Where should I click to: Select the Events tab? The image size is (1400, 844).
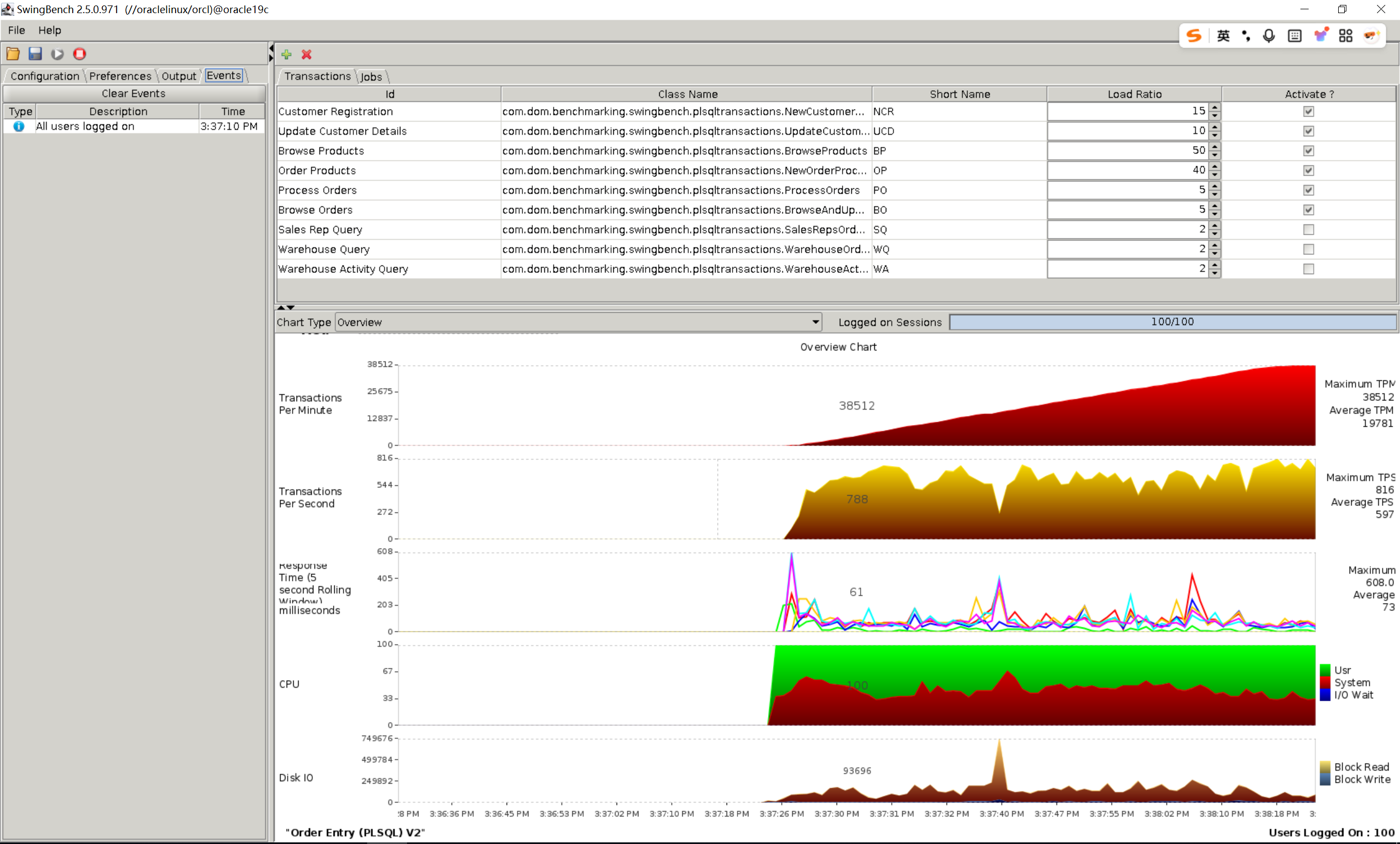[x=224, y=75]
